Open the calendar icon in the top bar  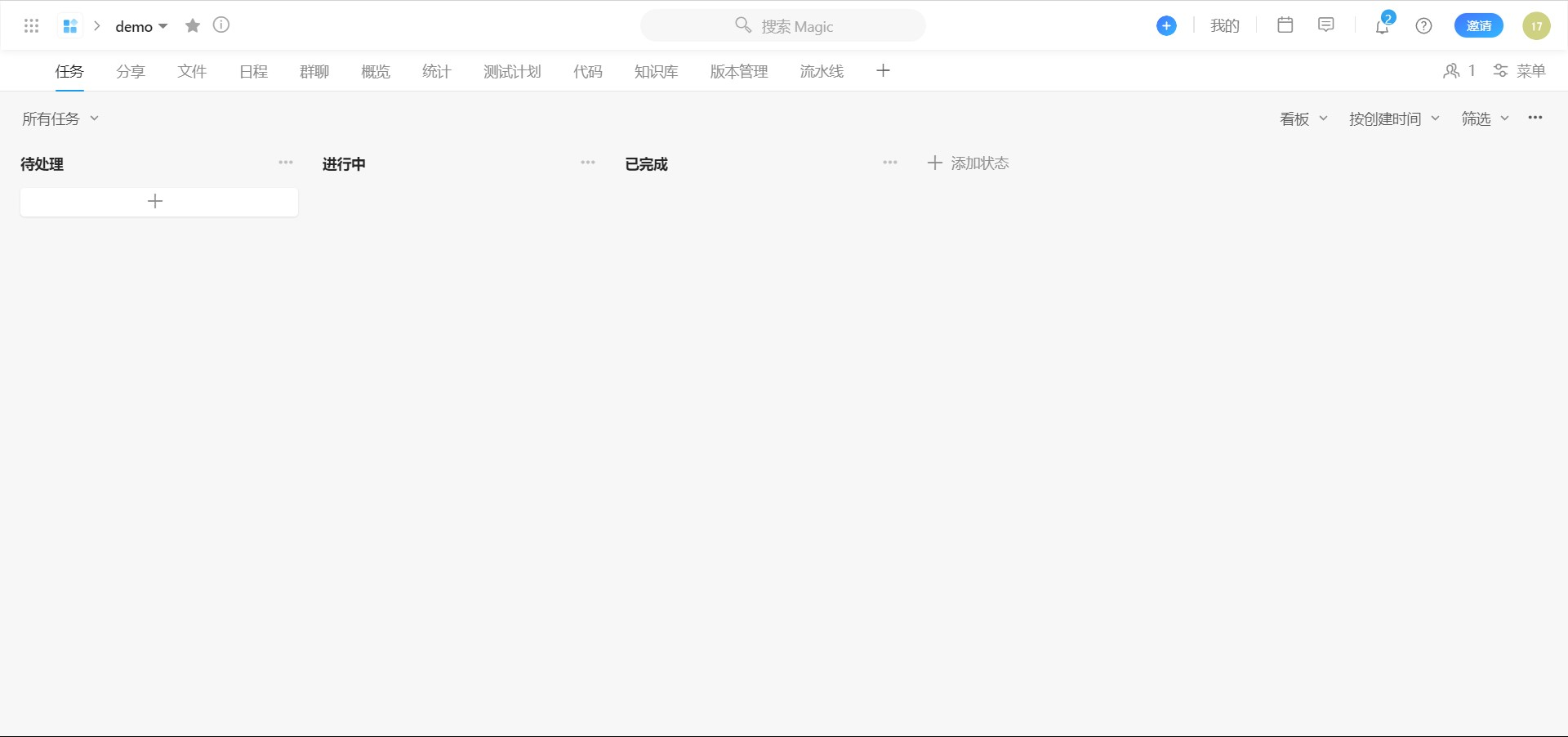(1285, 25)
